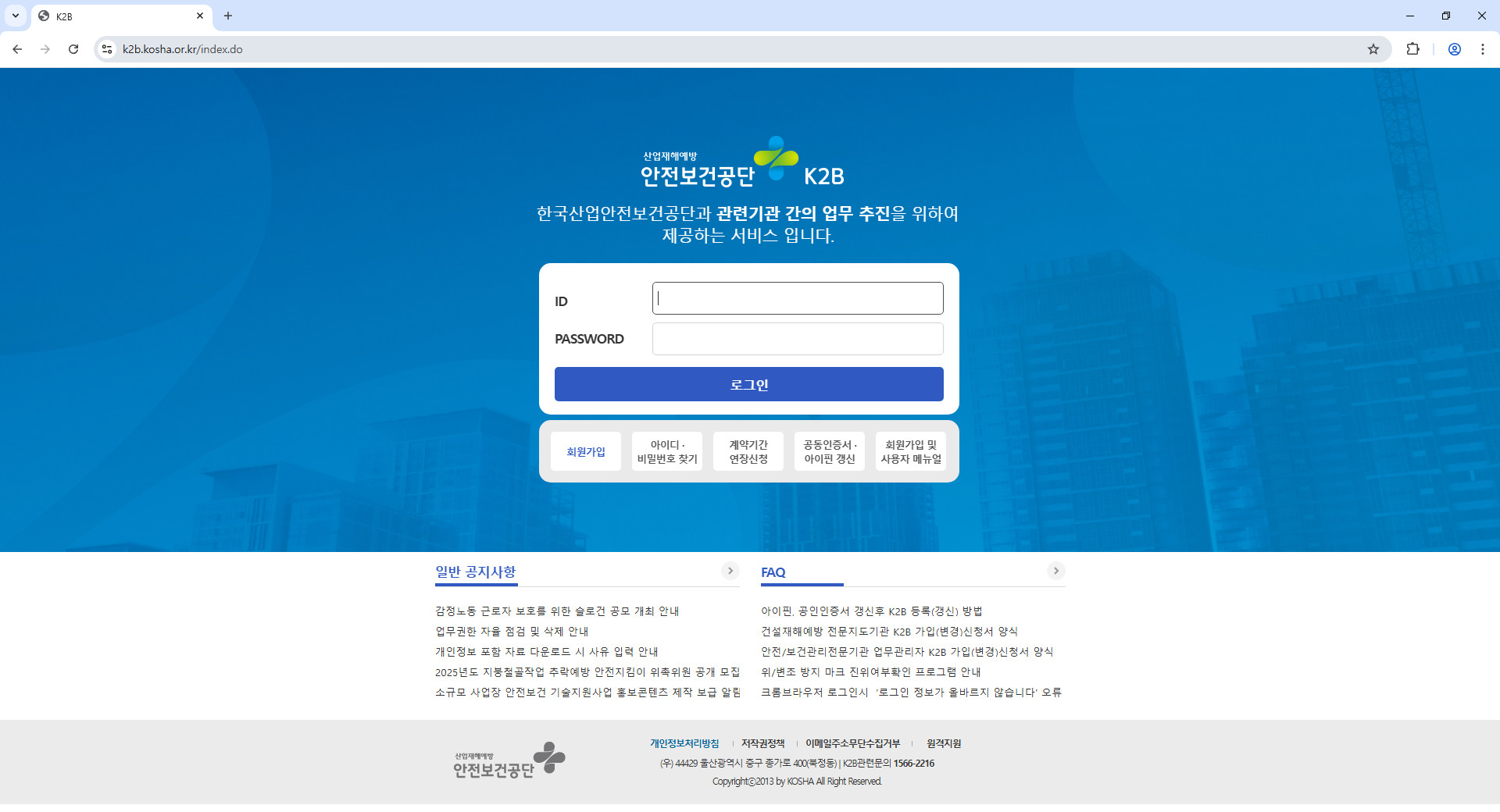Expand 일반 공지사항 more arrow
The height and width of the screenshot is (812, 1500).
tap(730, 571)
